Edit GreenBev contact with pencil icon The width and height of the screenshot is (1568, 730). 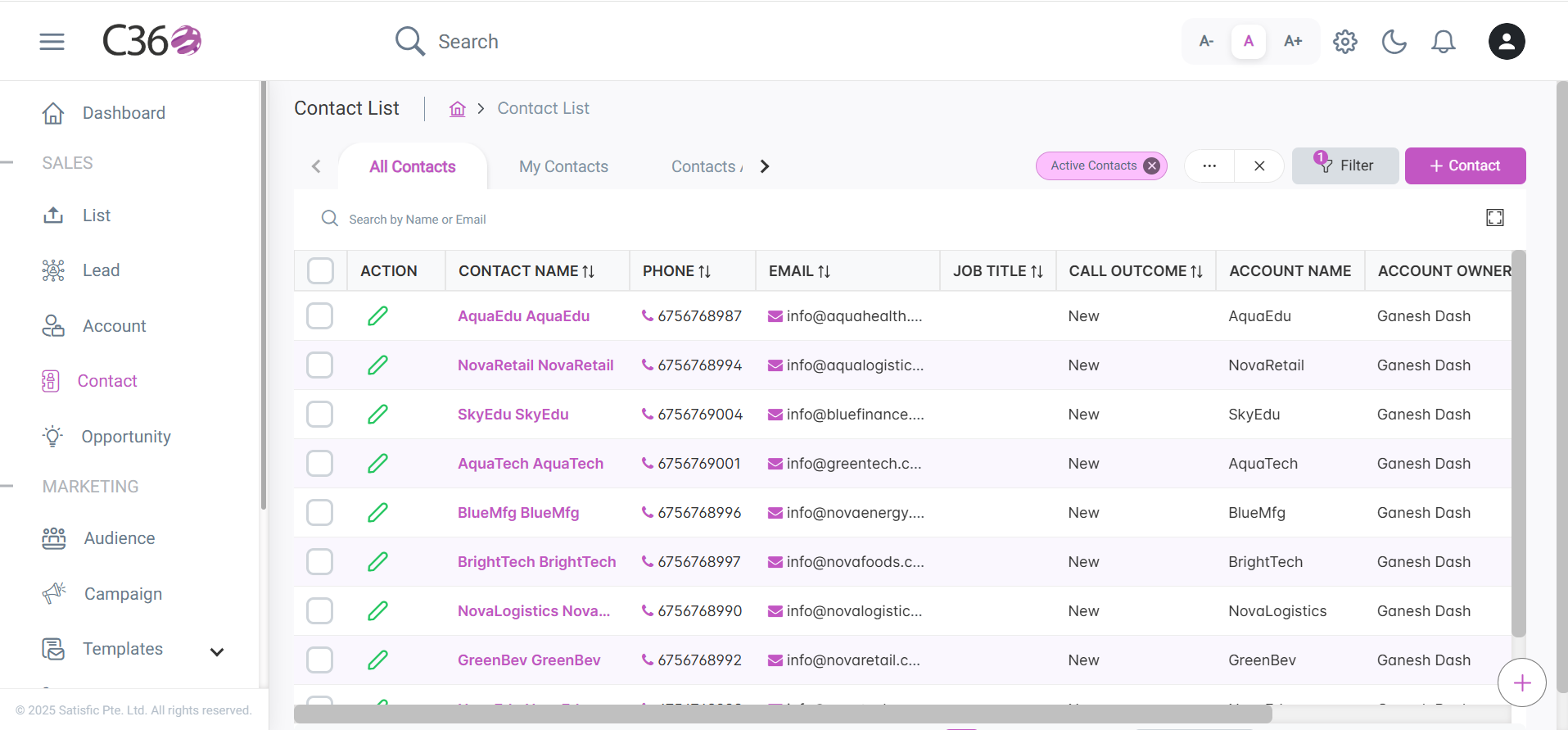click(x=377, y=660)
